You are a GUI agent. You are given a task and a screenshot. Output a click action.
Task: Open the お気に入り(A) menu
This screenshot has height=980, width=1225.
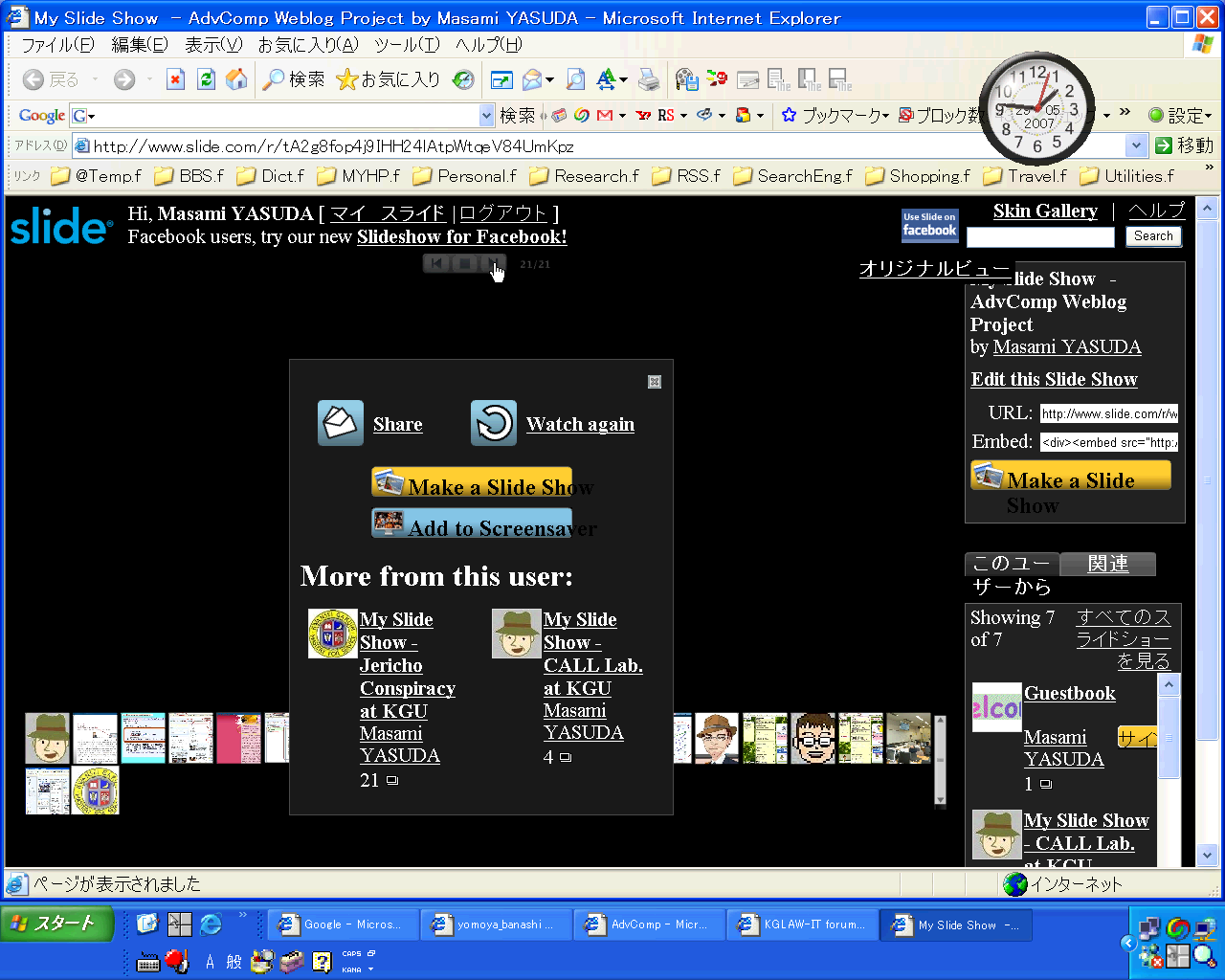pos(307,44)
